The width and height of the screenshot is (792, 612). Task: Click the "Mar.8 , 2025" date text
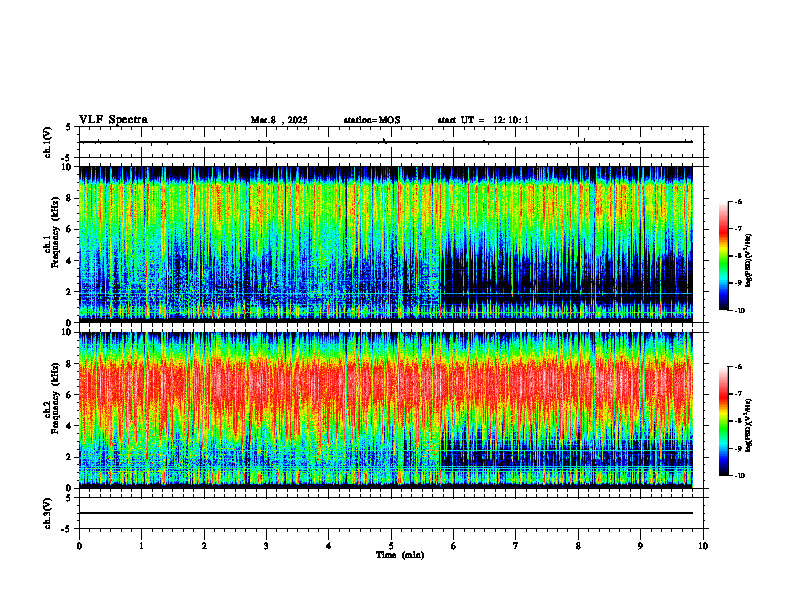(x=279, y=120)
